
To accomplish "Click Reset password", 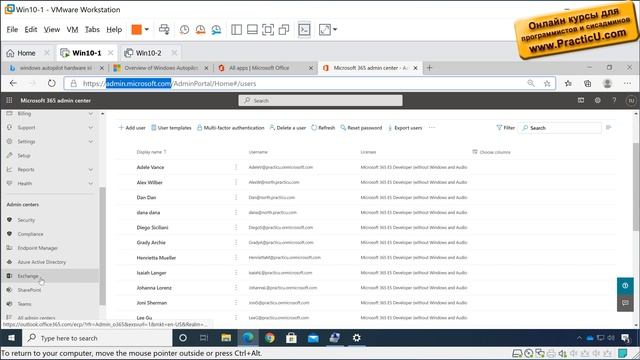I will [361, 128].
